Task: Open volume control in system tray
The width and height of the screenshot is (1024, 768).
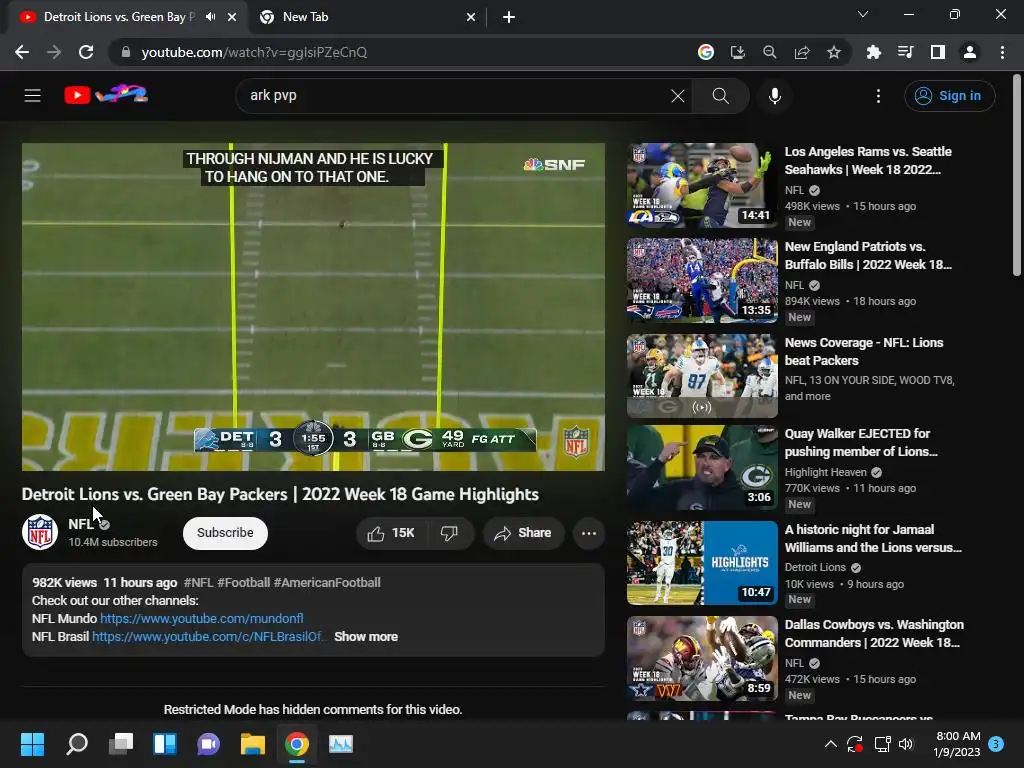Action: [906, 744]
